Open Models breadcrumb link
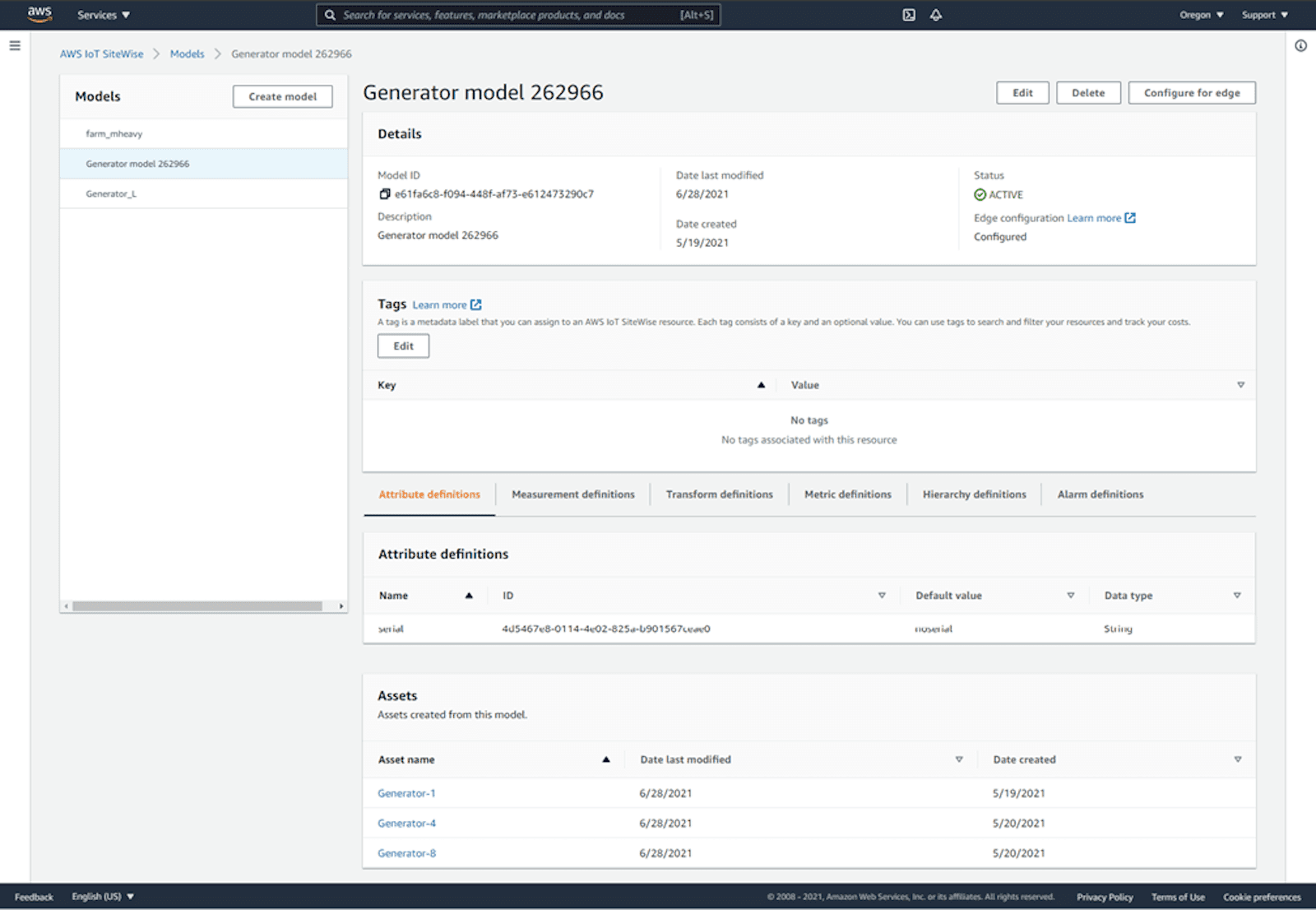Viewport: 1316px width, 910px height. point(187,53)
